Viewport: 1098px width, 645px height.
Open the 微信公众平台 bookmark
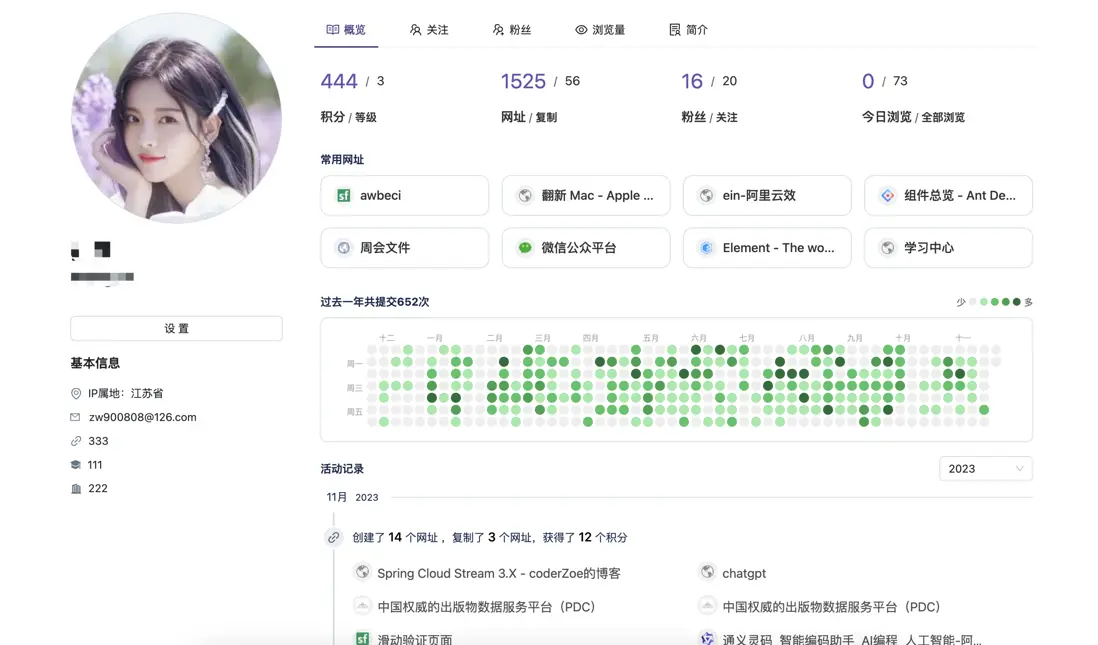pos(586,247)
